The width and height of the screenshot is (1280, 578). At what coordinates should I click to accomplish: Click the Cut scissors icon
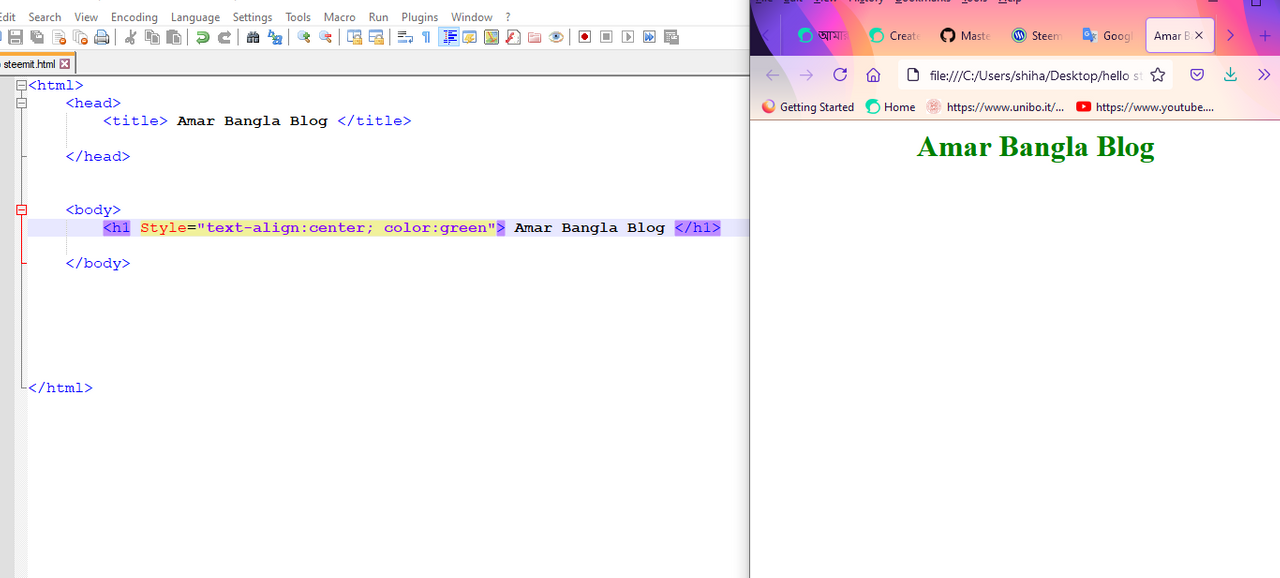coord(130,37)
